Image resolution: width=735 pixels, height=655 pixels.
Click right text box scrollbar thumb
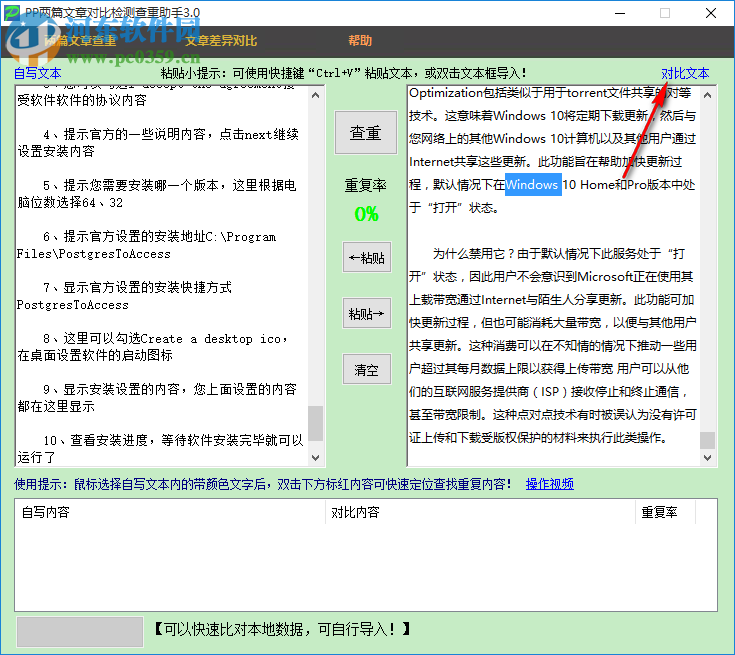point(707,440)
